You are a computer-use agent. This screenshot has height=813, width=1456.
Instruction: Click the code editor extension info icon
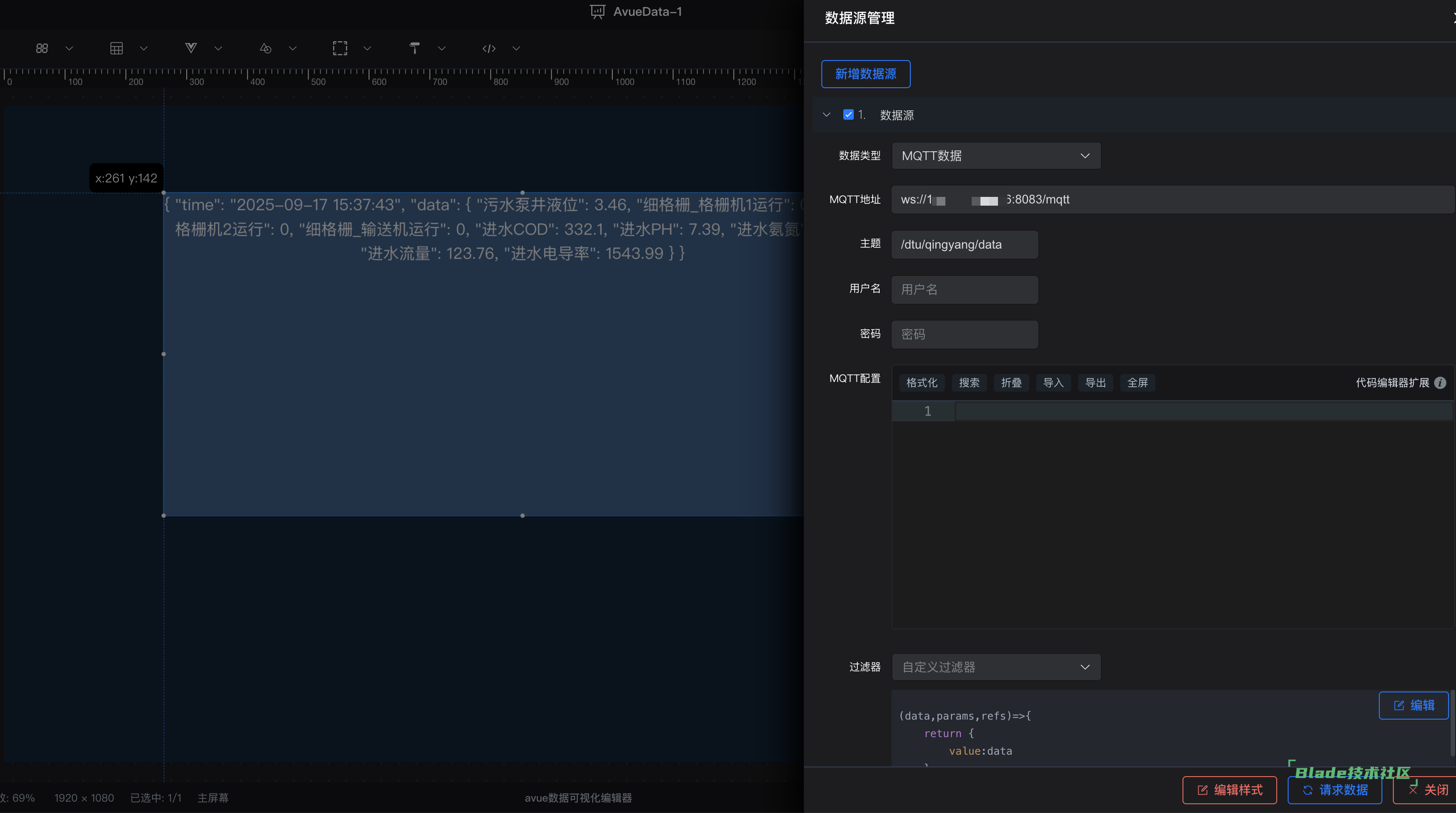[x=1440, y=383]
